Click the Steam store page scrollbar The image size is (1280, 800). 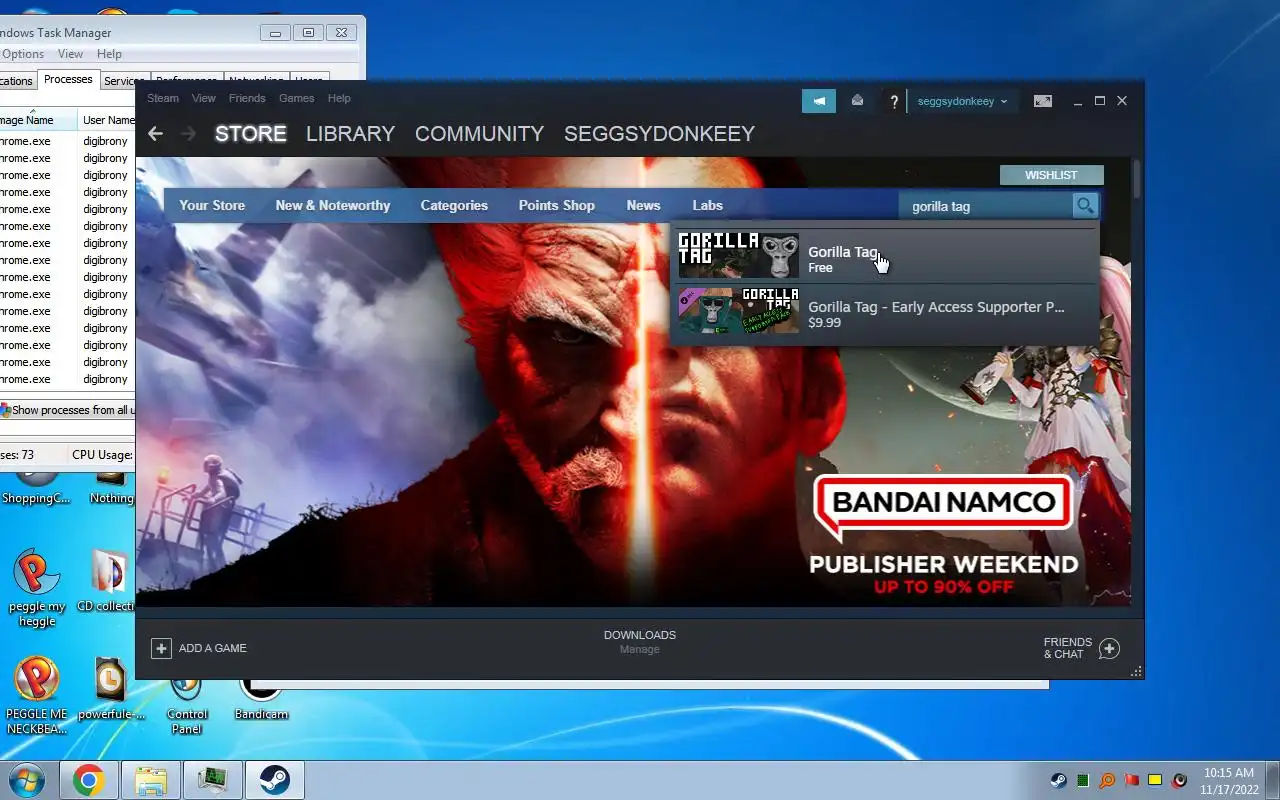click(1137, 180)
